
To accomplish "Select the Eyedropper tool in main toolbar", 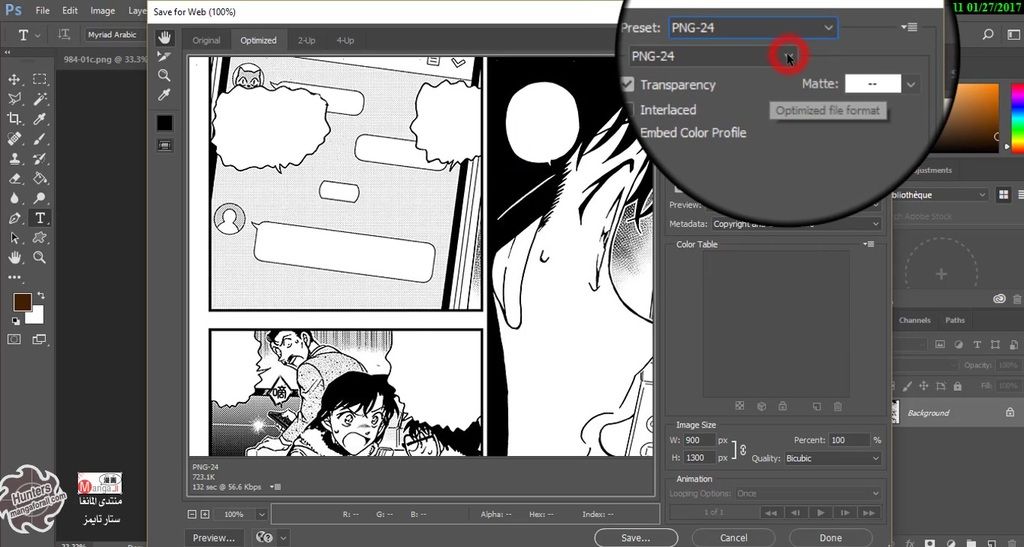I will point(40,119).
